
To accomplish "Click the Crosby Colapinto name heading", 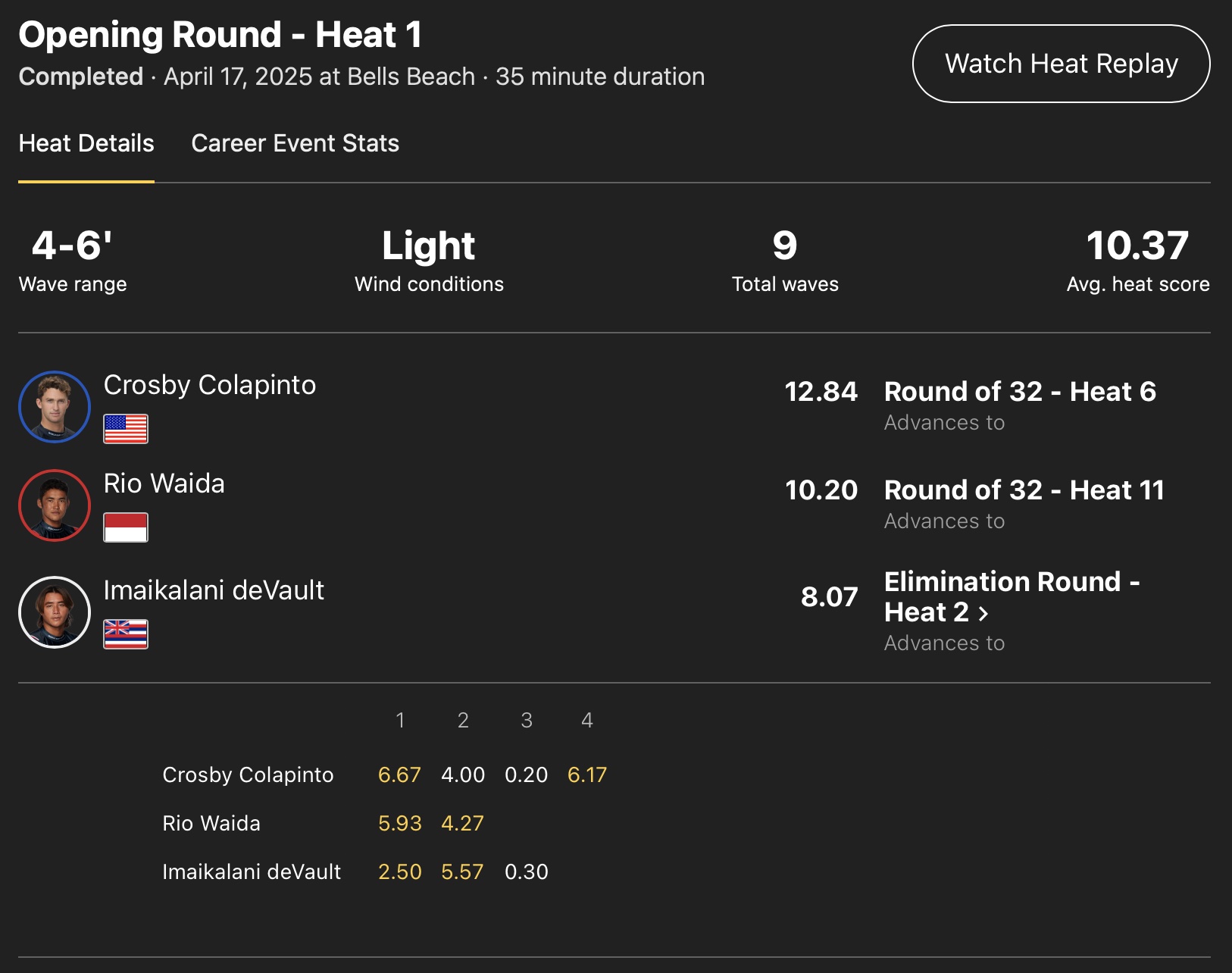I will [x=210, y=385].
